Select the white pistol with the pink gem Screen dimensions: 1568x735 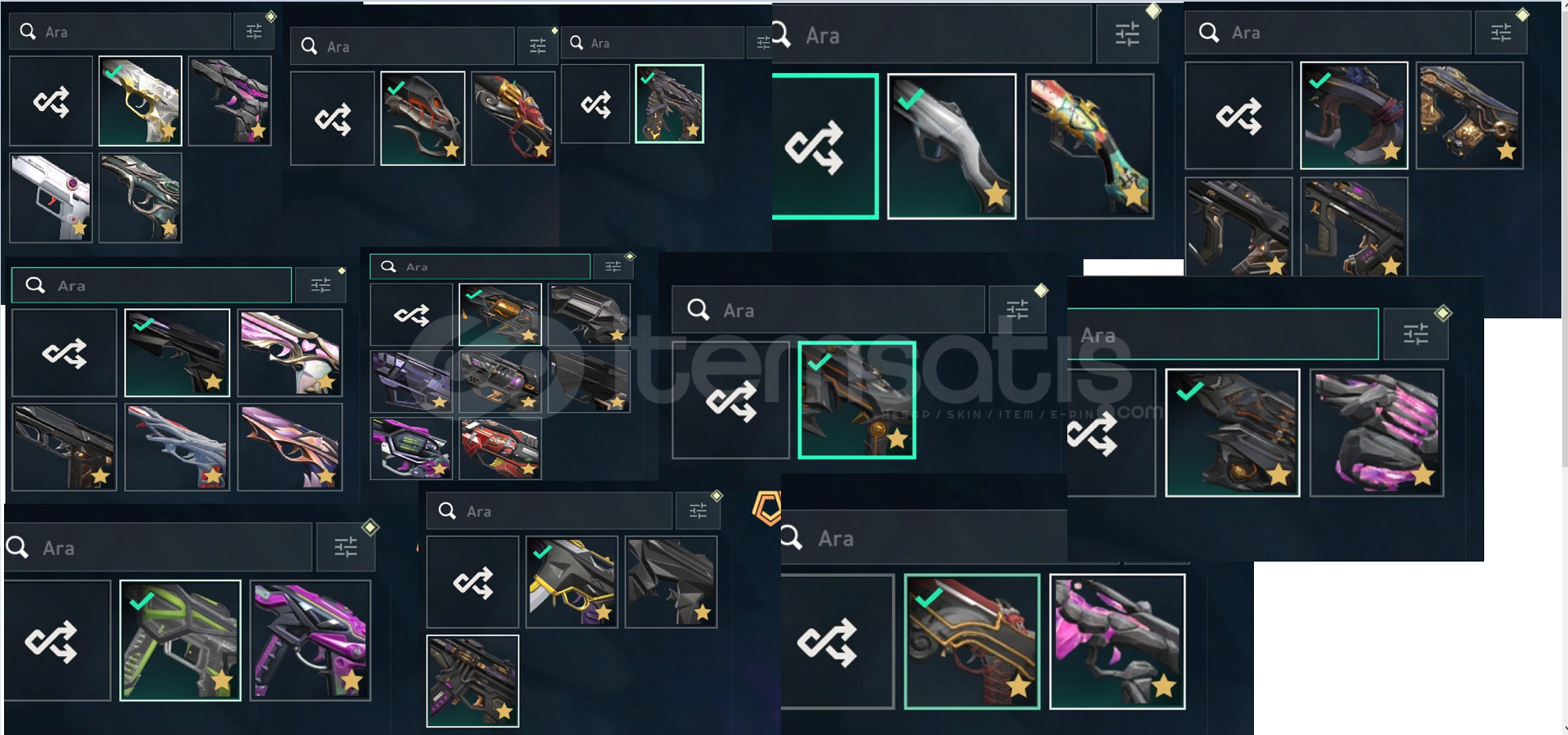click(51, 198)
